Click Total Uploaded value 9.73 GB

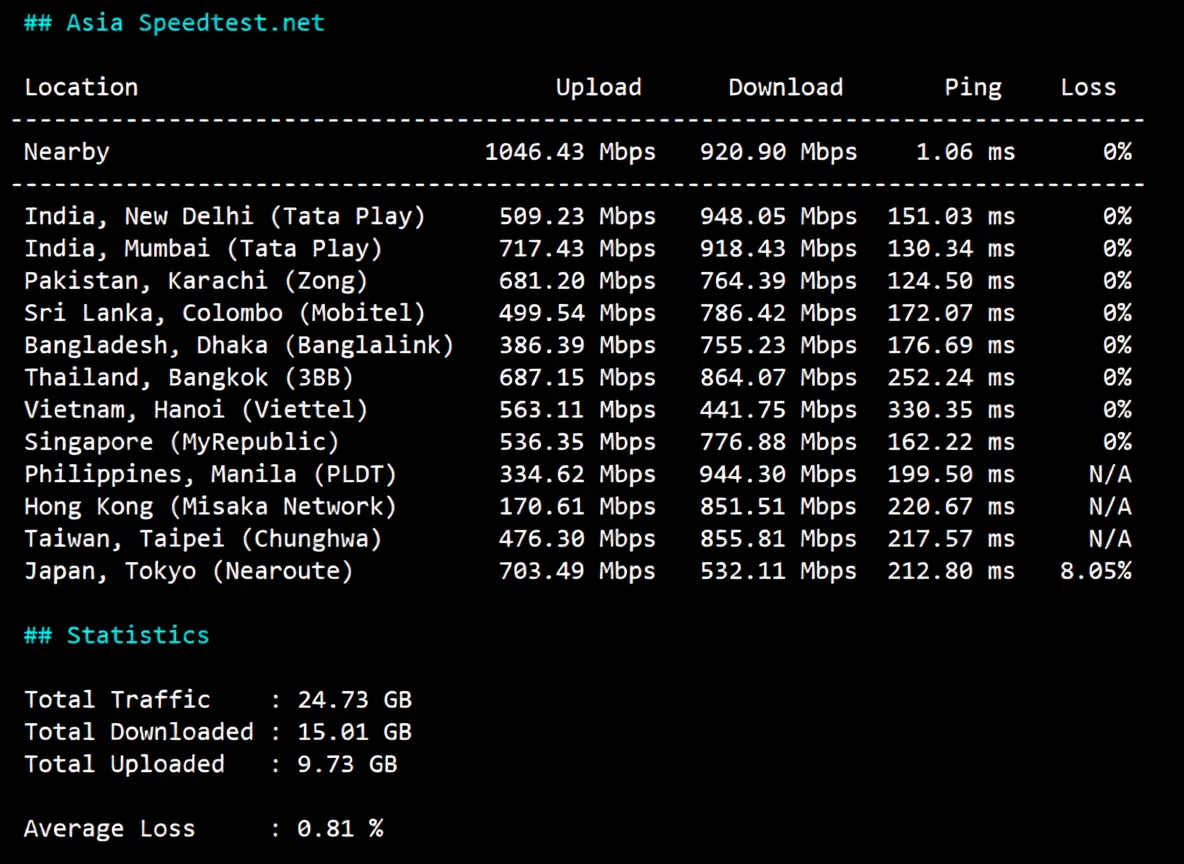[x=347, y=764]
